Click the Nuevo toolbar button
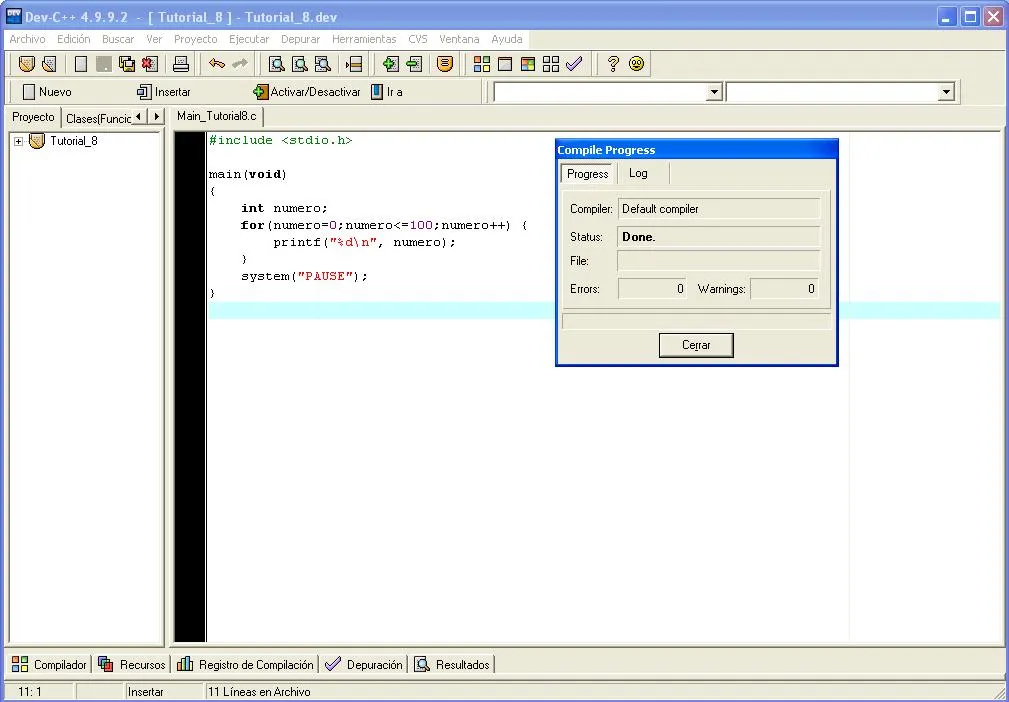The height and width of the screenshot is (702, 1009). coord(46,92)
